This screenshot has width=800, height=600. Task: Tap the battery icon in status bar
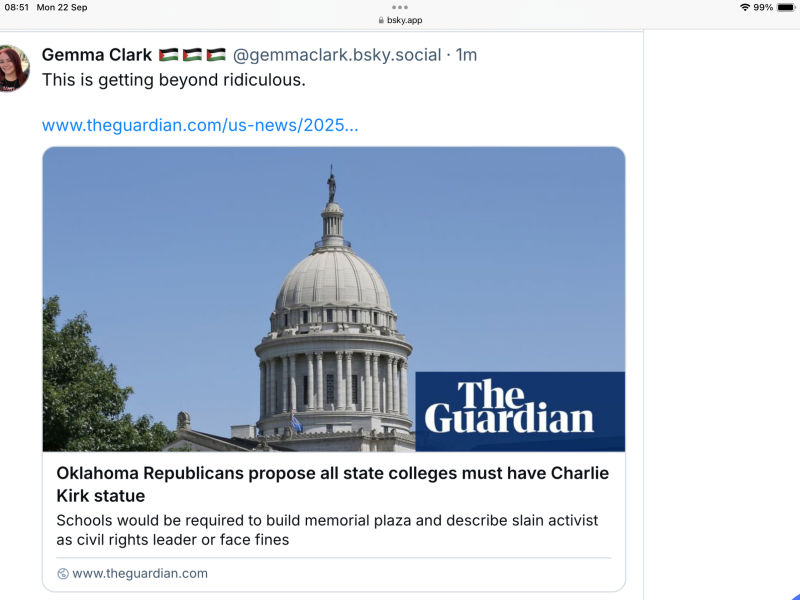787,7
